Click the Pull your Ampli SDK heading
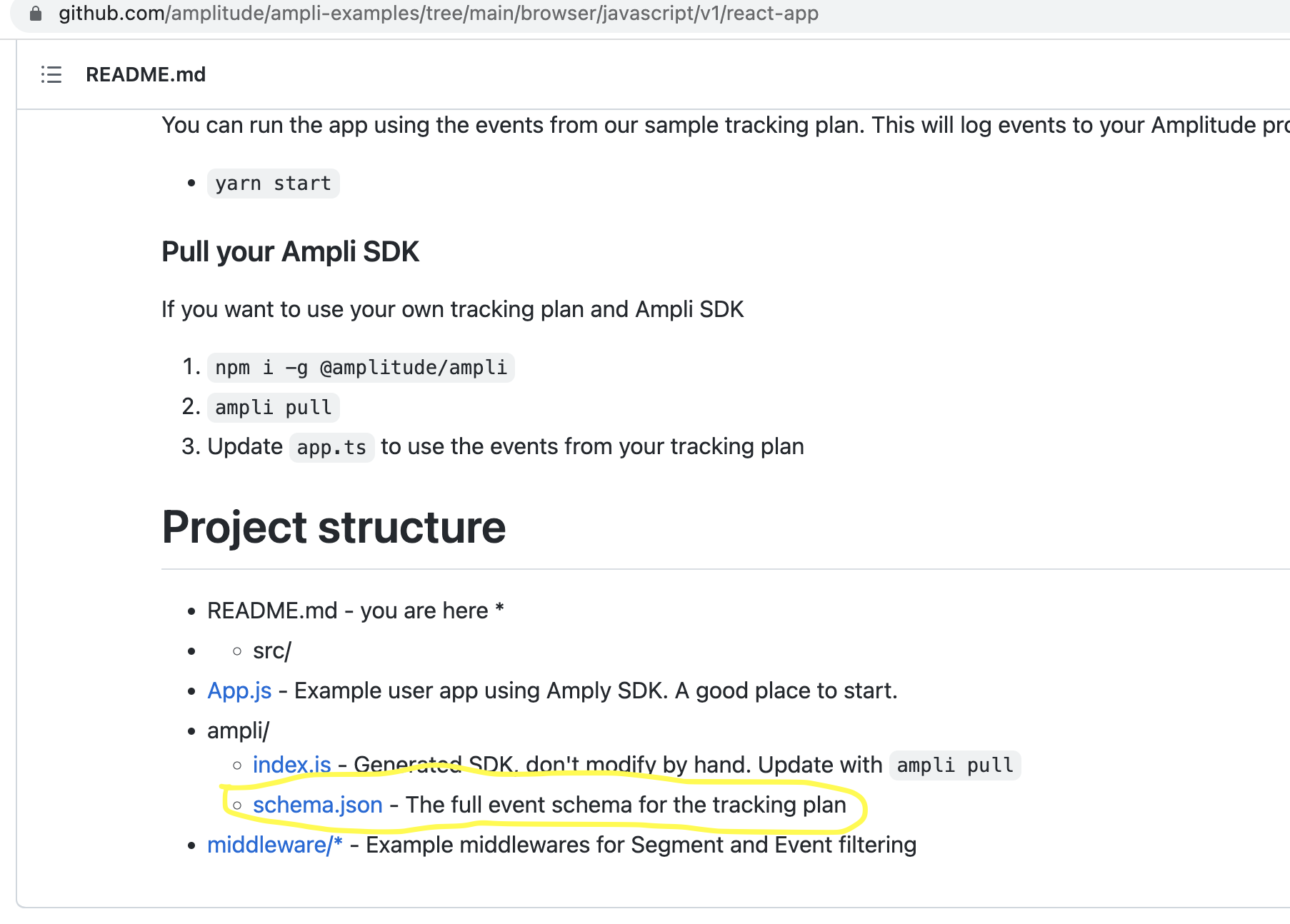 tap(290, 252)
